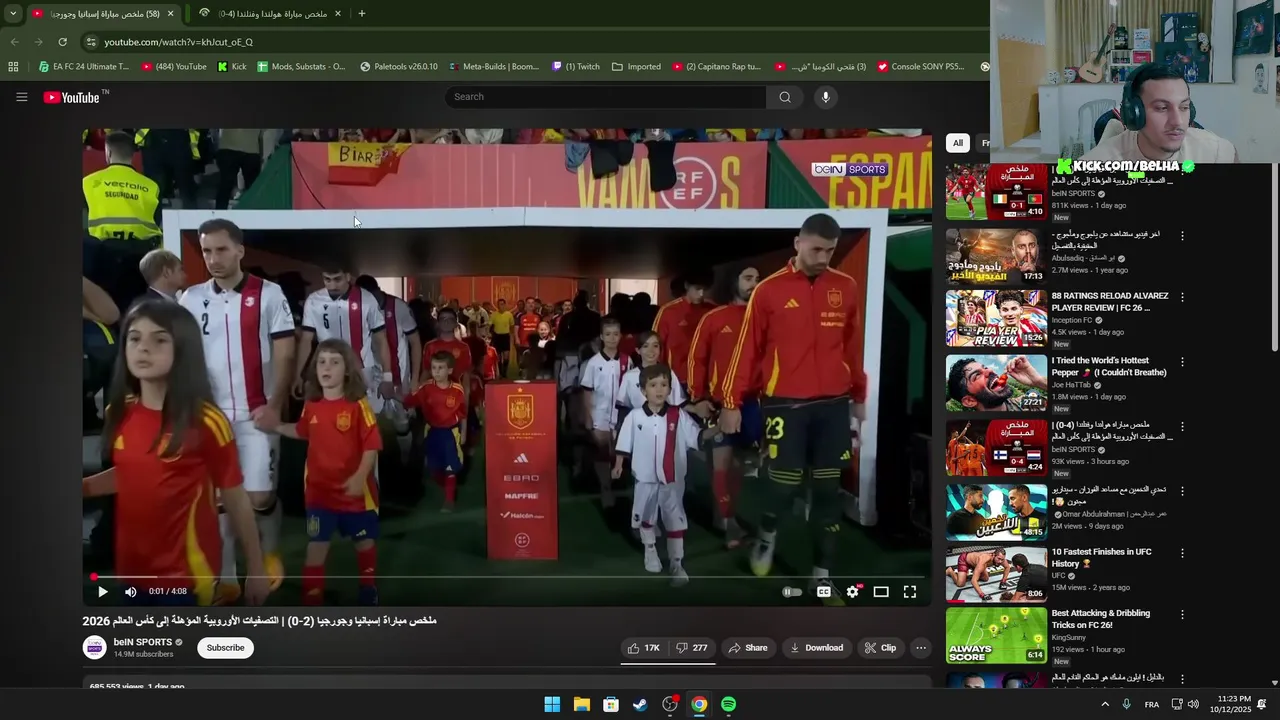The width and height of the screenshot is (1280, 720).
Task: Open the Chrome apps grid shortcut
Action: tap(13, 67)
